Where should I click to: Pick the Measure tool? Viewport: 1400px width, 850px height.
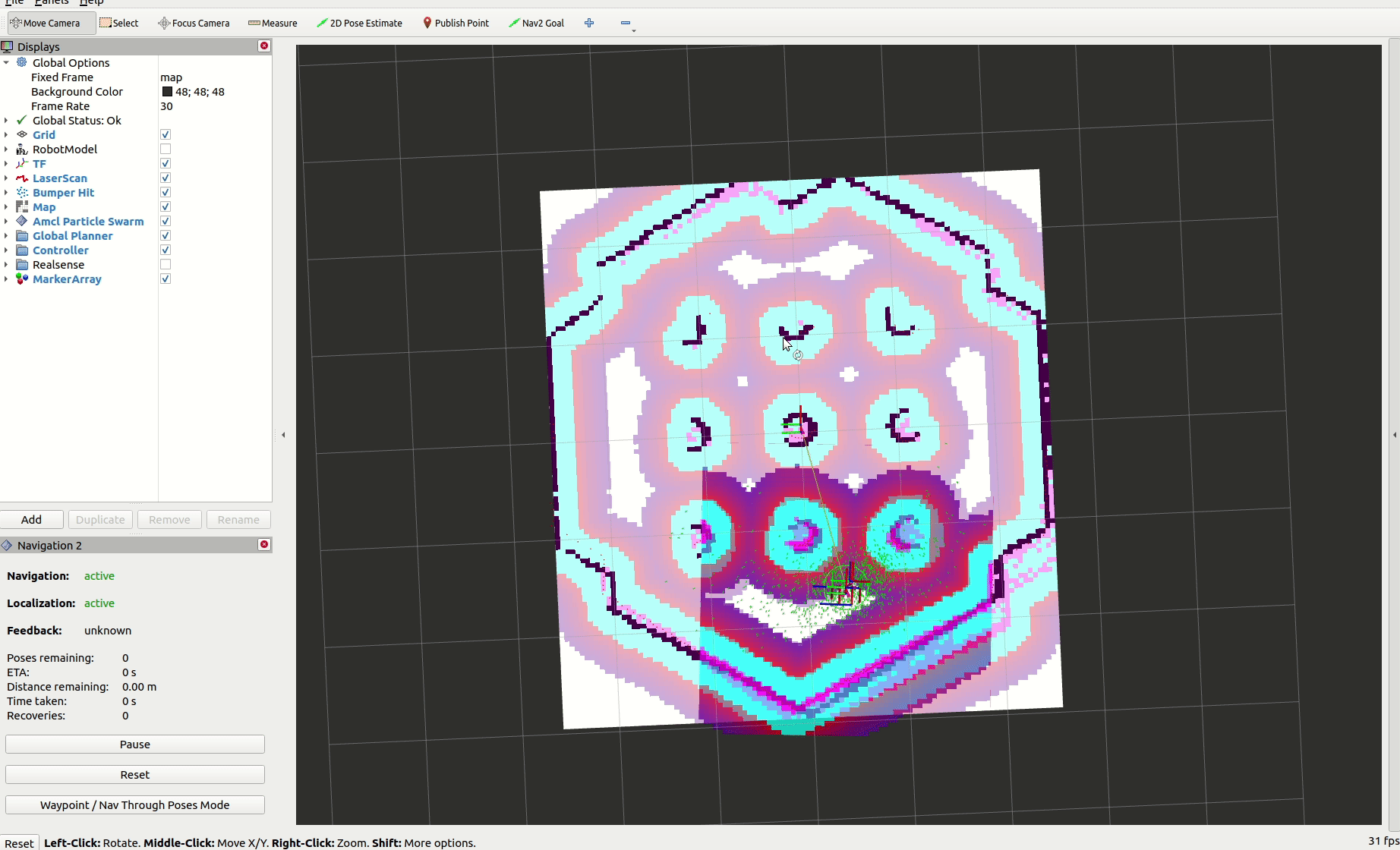coord(273,23)
